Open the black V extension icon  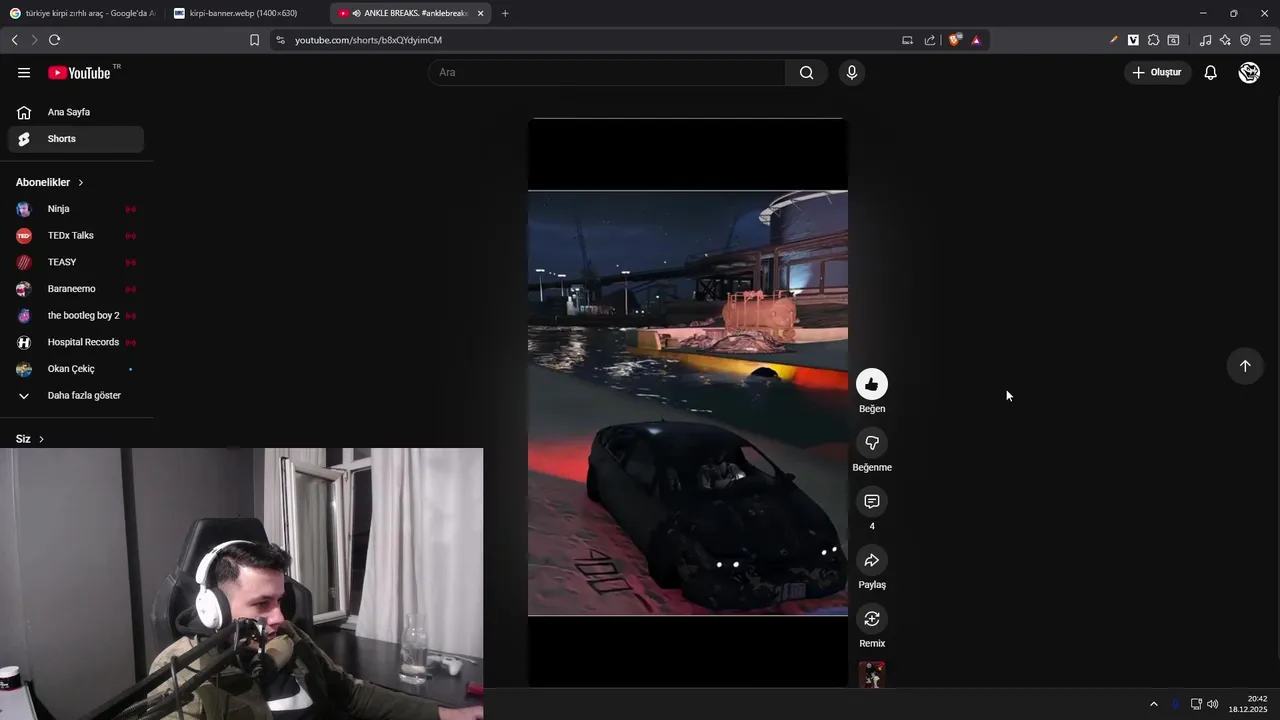coord(1133,40)
